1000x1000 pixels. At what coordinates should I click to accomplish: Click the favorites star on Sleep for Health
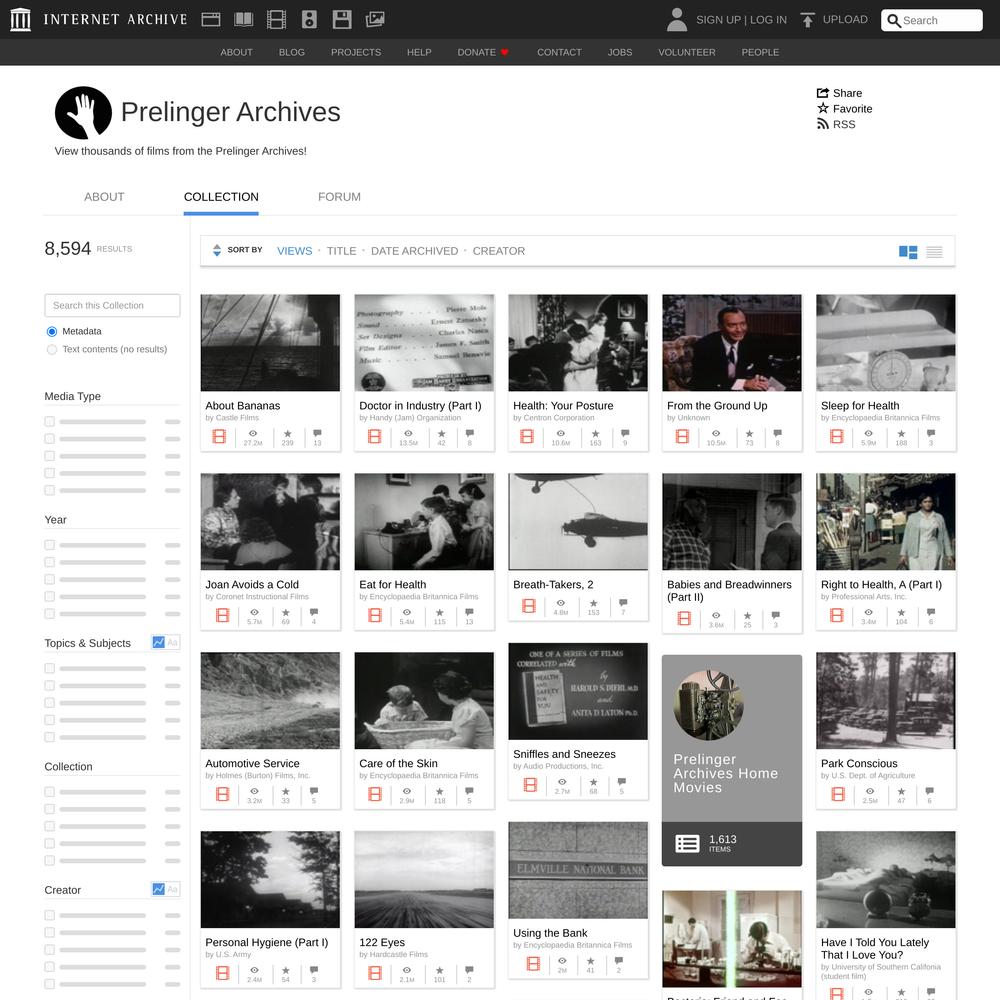(901, 434)
